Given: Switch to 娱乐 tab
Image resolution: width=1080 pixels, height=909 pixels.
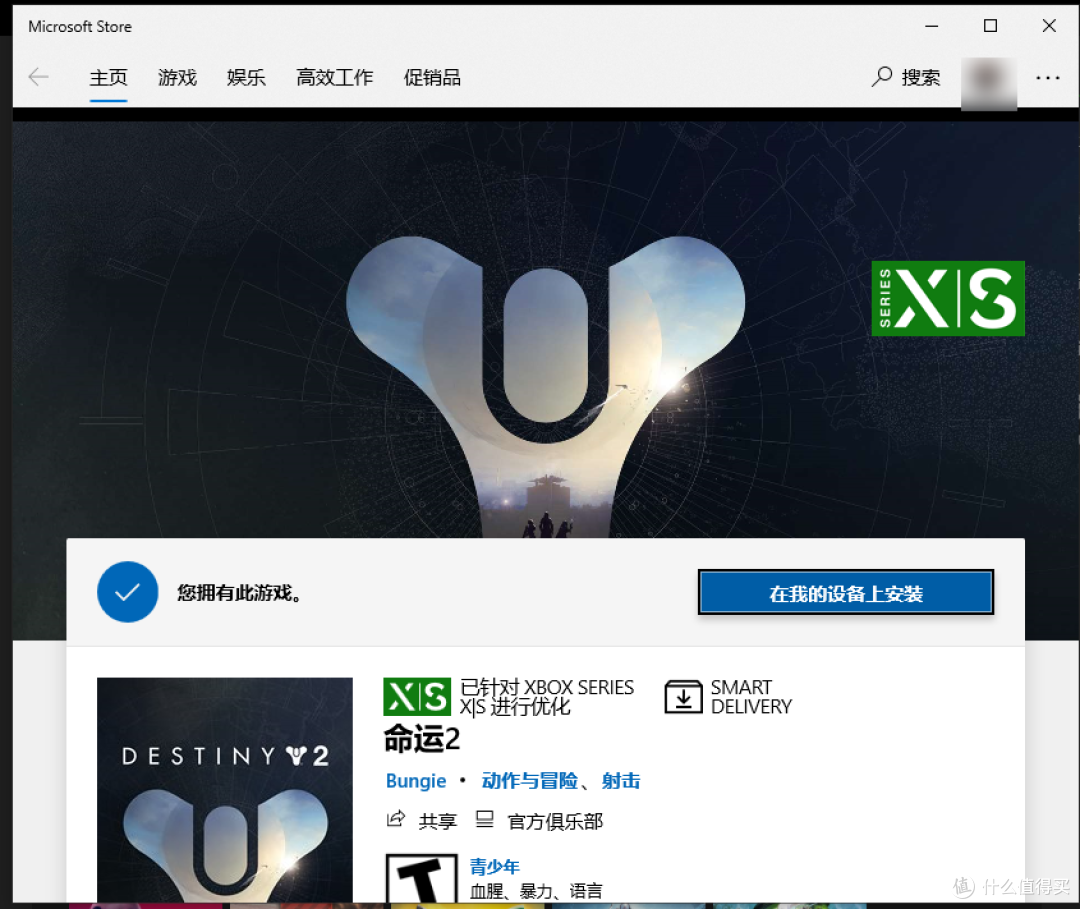Looking at the screenshot, I should click(x=246, y=77).
